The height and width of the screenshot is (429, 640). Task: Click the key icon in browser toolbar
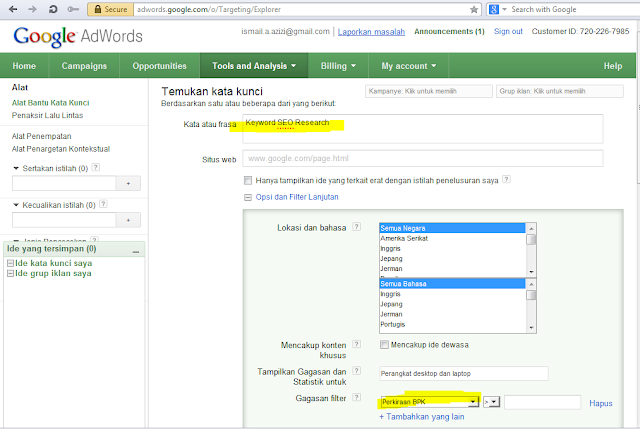tap(73, 9)
